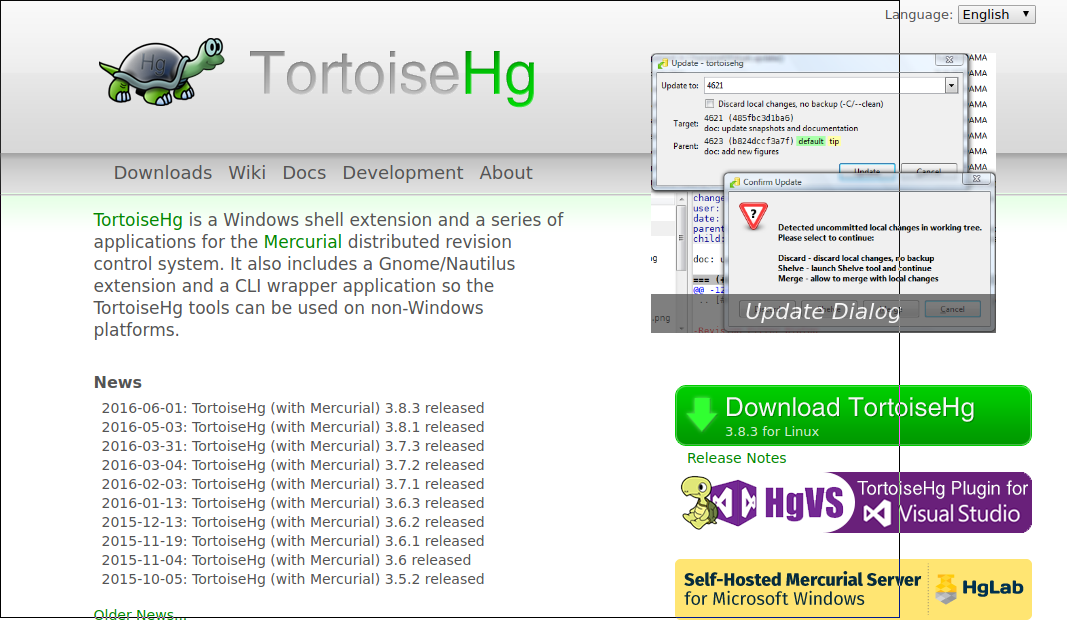
Task: Click the green download arrow icon
Action: tap(701, 415)
